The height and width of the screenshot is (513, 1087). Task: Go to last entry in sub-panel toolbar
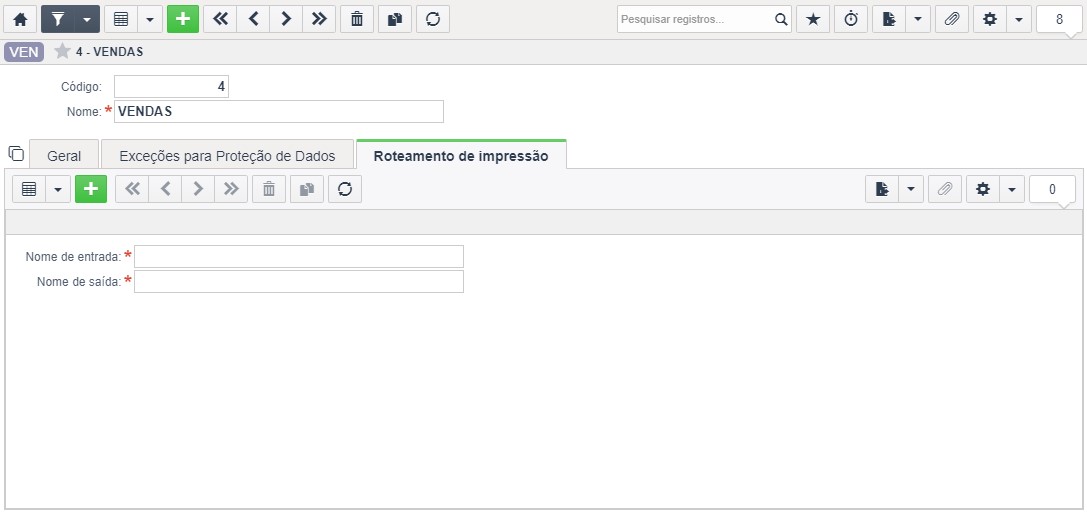231,189
